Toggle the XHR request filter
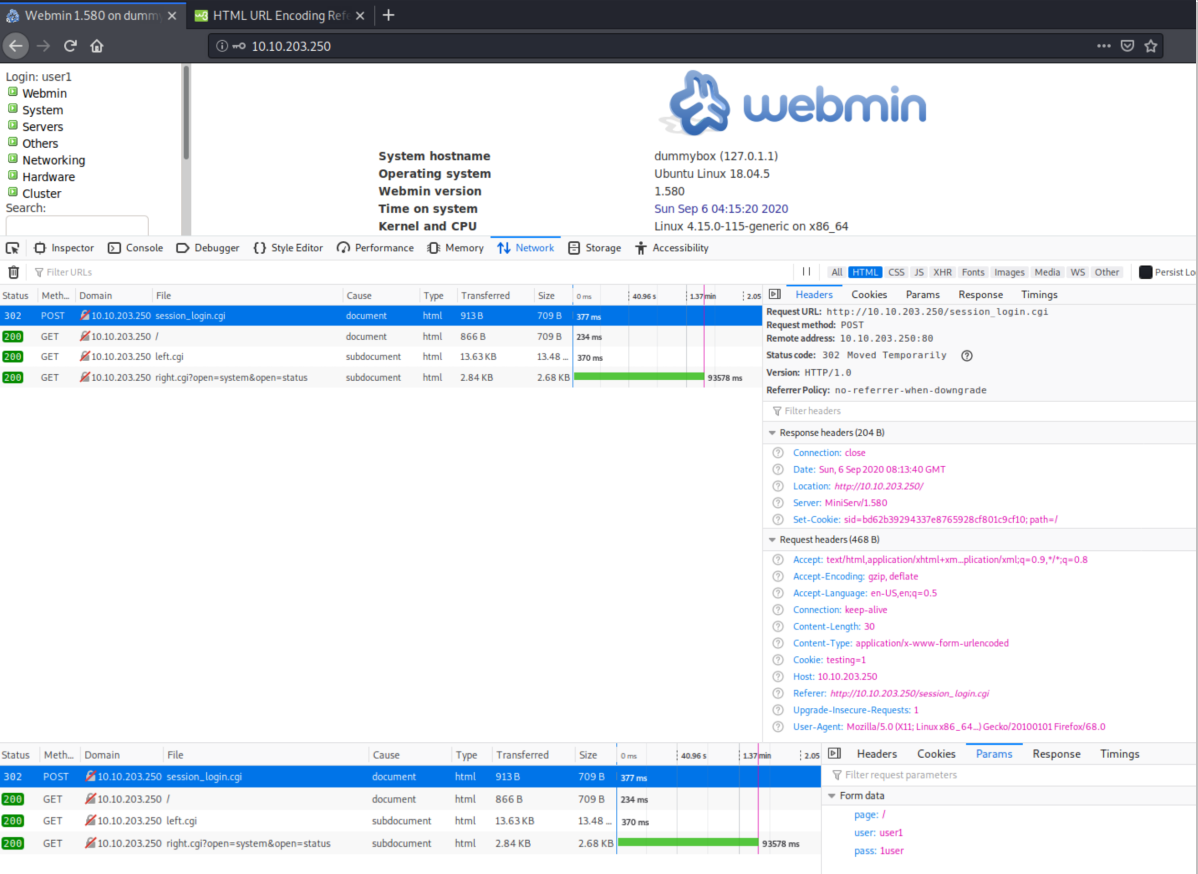The width and height of the screenshot is (1198, 874). 942,272
